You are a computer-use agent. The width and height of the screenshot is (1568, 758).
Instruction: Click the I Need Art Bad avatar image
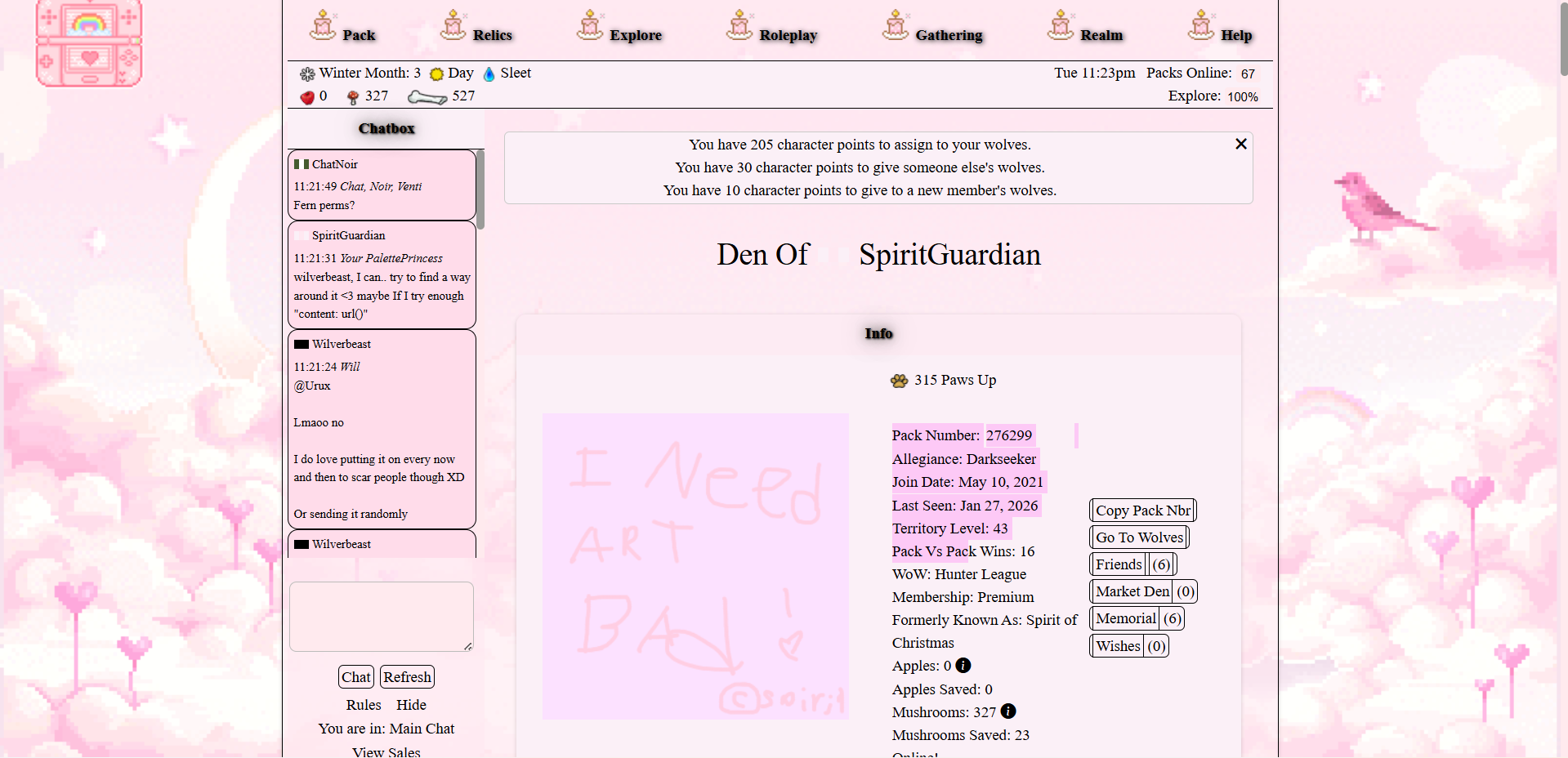click(x=695, y=566)
